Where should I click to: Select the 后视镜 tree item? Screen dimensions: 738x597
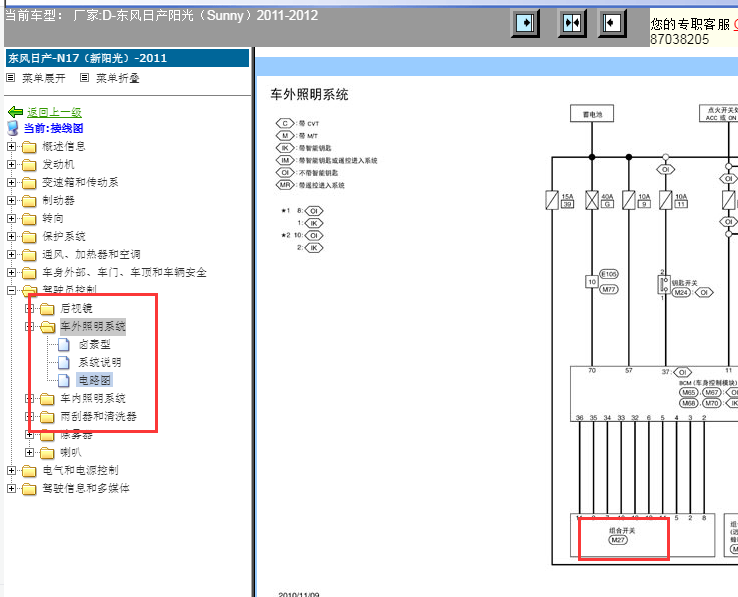click(77, 308)
